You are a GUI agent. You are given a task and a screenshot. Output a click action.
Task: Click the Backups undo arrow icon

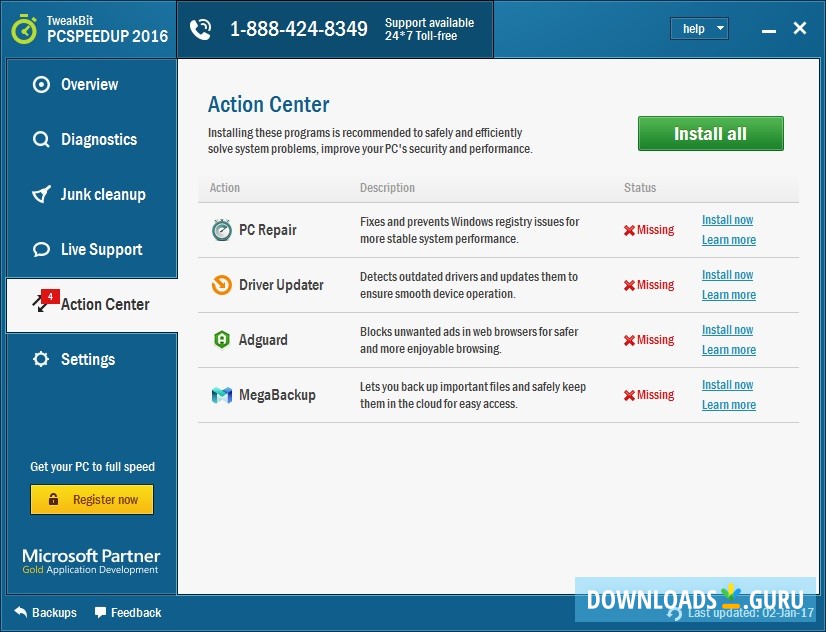tap(21, 612)
